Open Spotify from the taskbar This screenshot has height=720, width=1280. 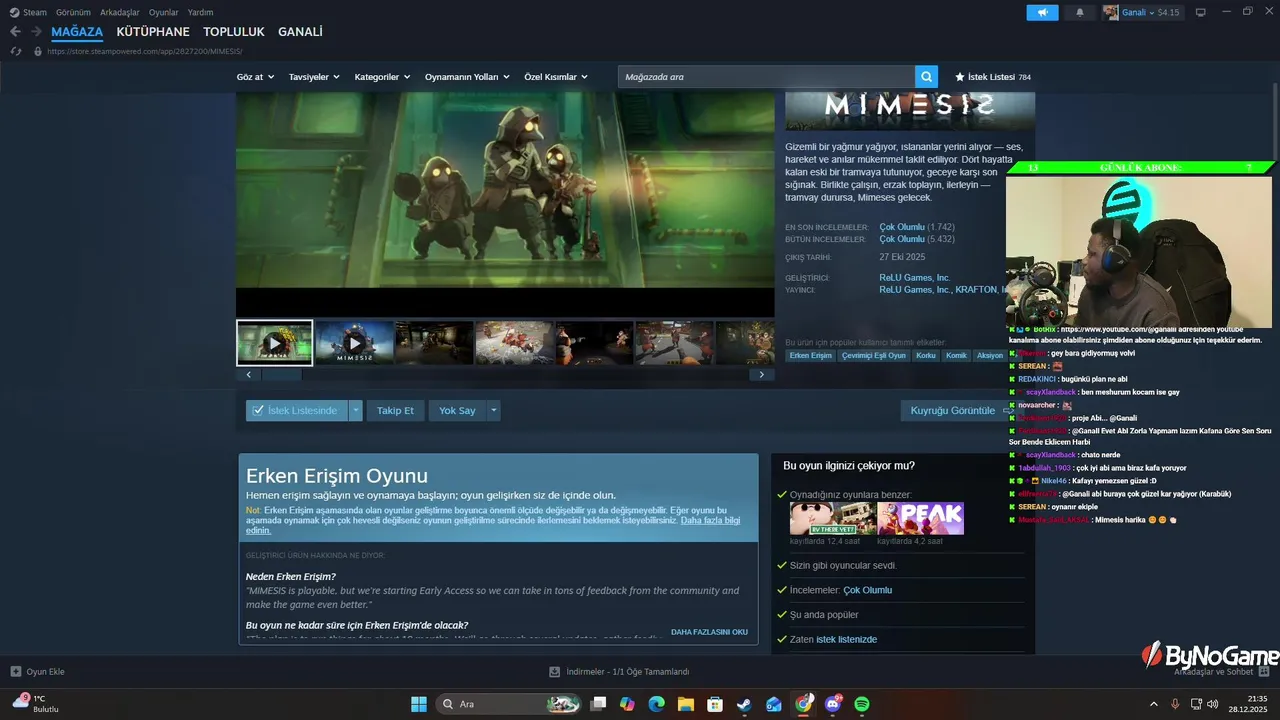[862, 704]
